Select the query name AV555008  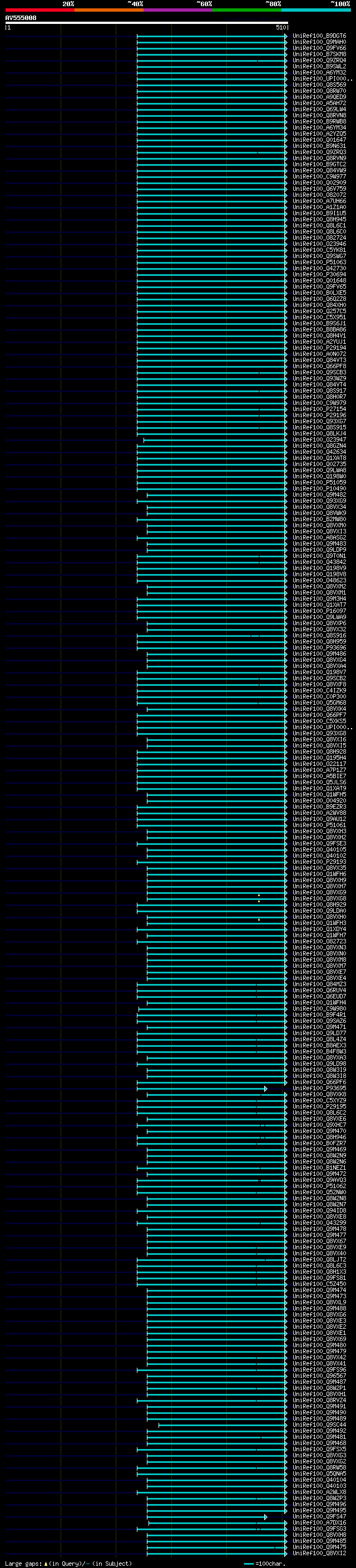pos(21,18)
